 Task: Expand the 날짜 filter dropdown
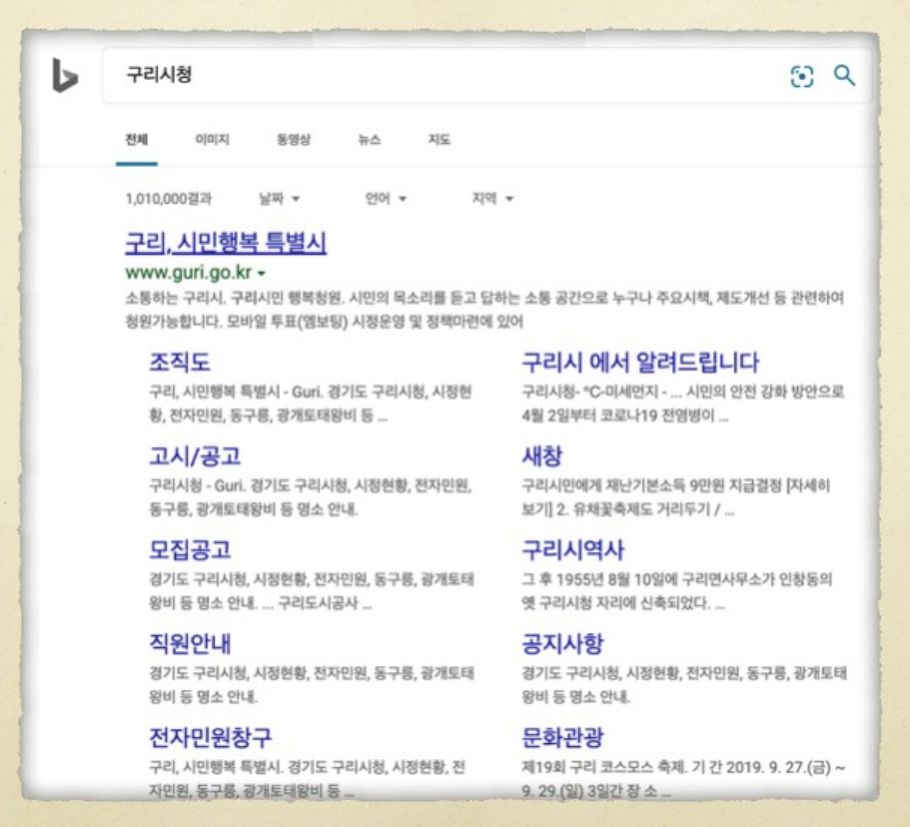tap(279, 198)
